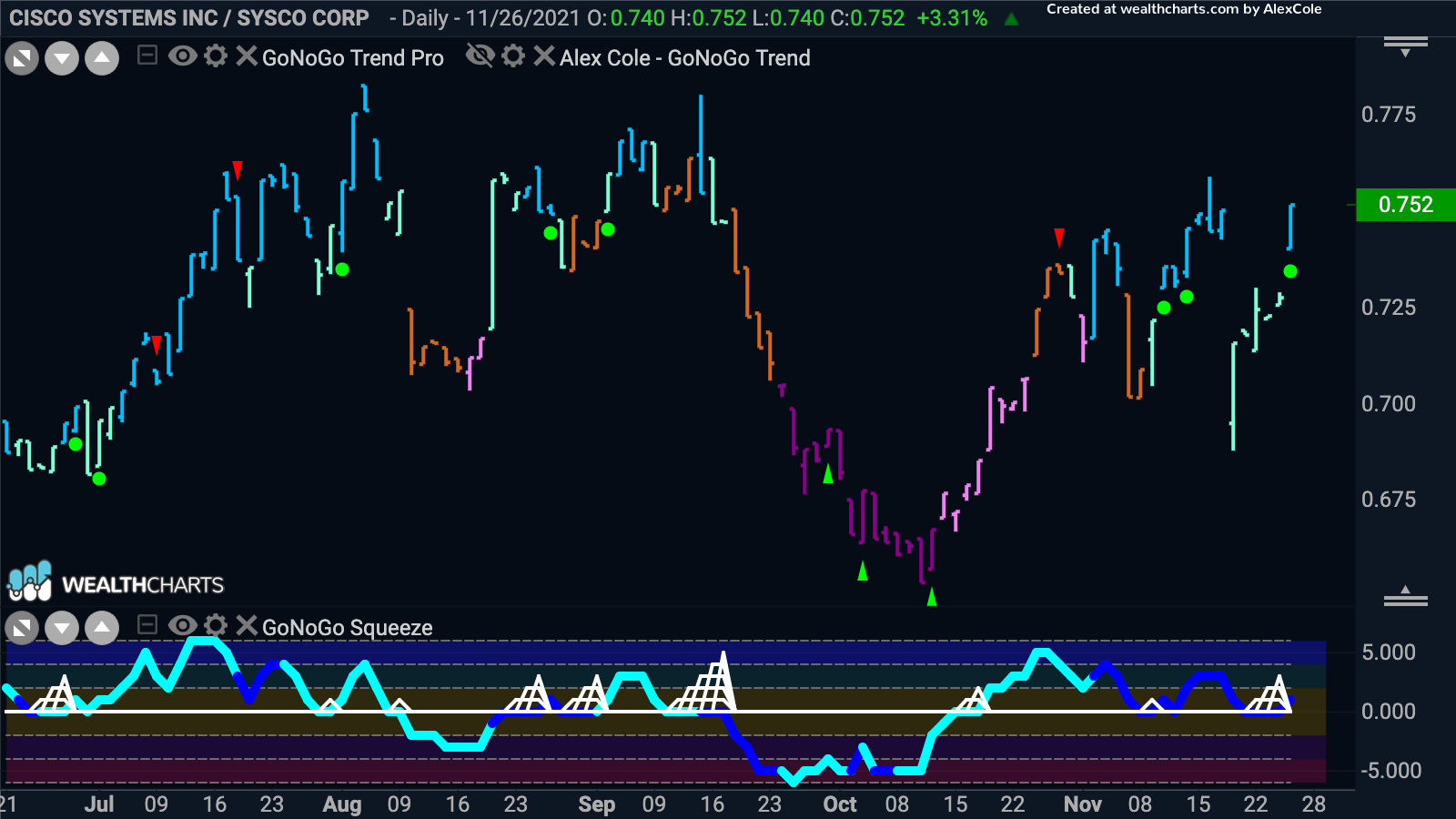Open settings gear for GoNoGo Squeeze
This screenshot has width=1456, height=819.
click(x=216, y=627)
